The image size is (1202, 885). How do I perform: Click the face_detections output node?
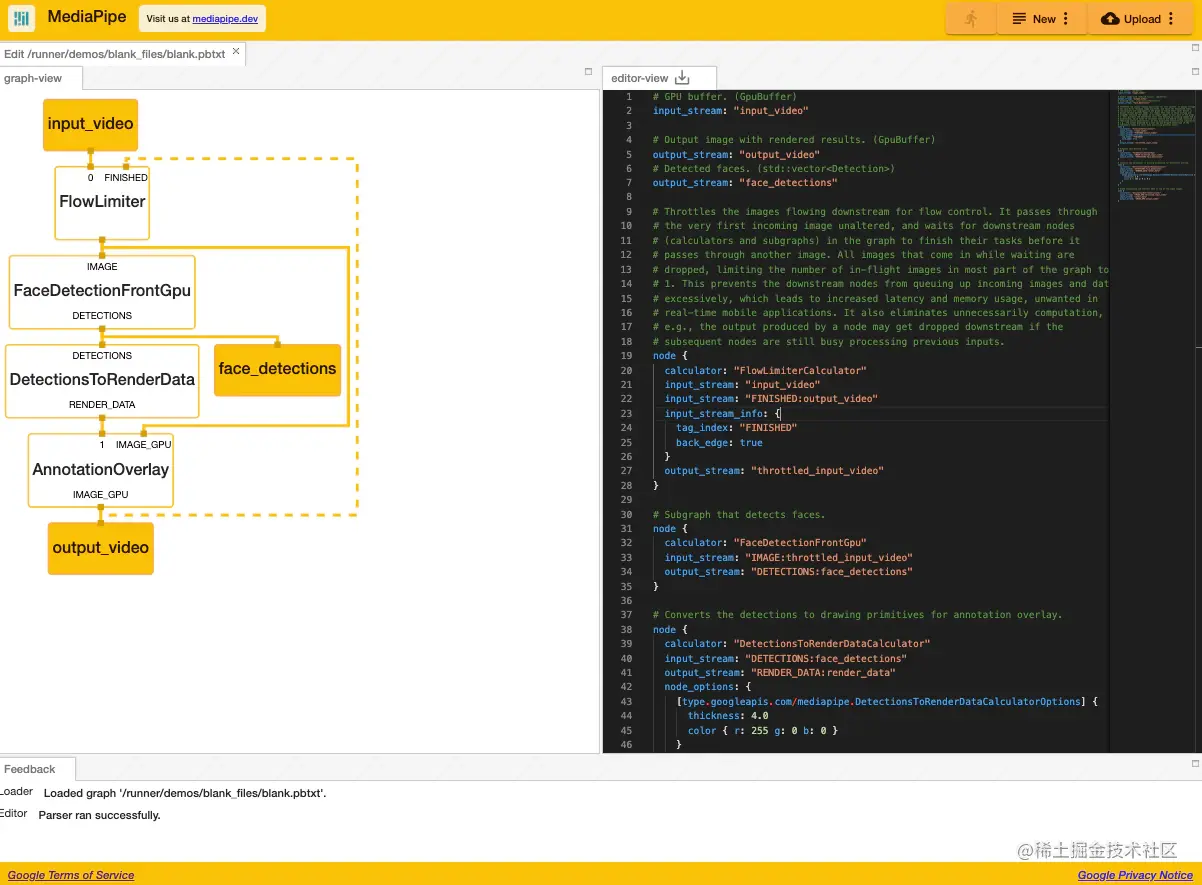tap(277, 369)
